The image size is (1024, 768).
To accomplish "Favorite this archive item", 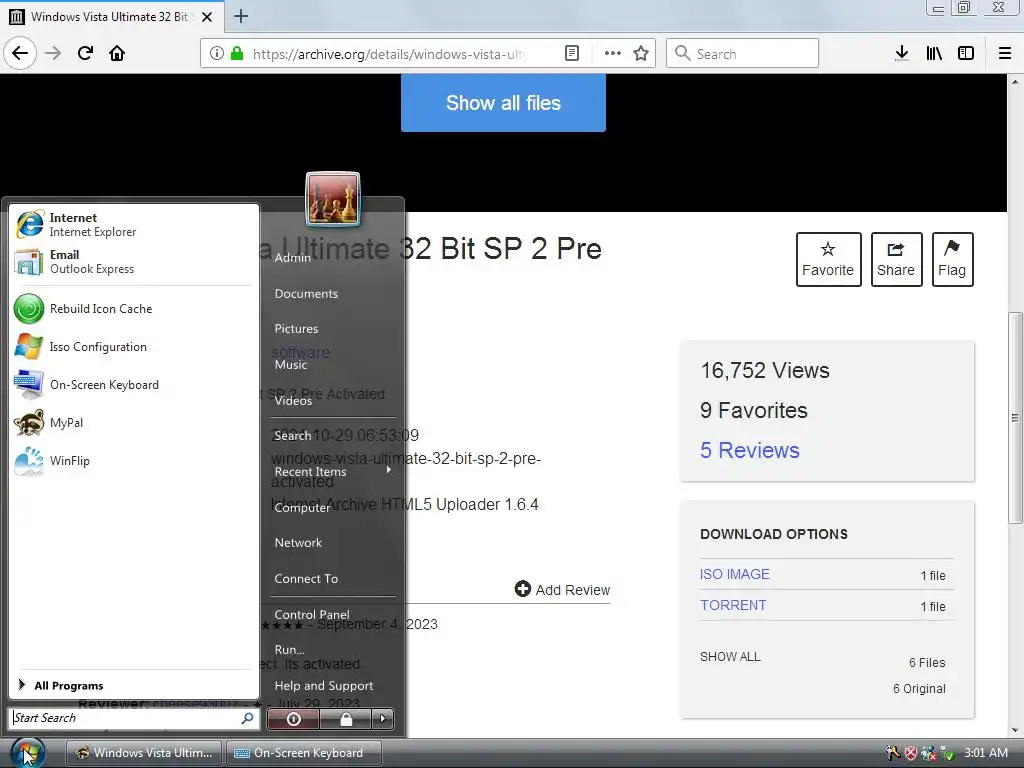I will tap(828, 259).
